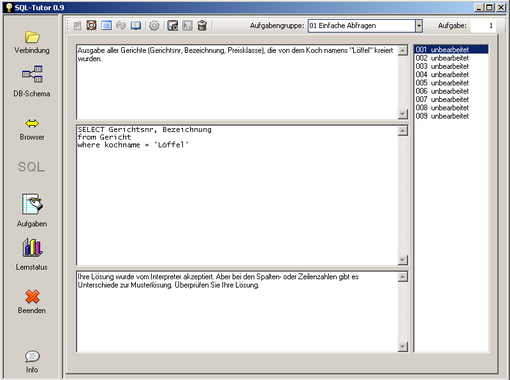This screenshot has width=510, height=380.
Task: Click the open book toolbar icon
Action: (x=136, y=25)
